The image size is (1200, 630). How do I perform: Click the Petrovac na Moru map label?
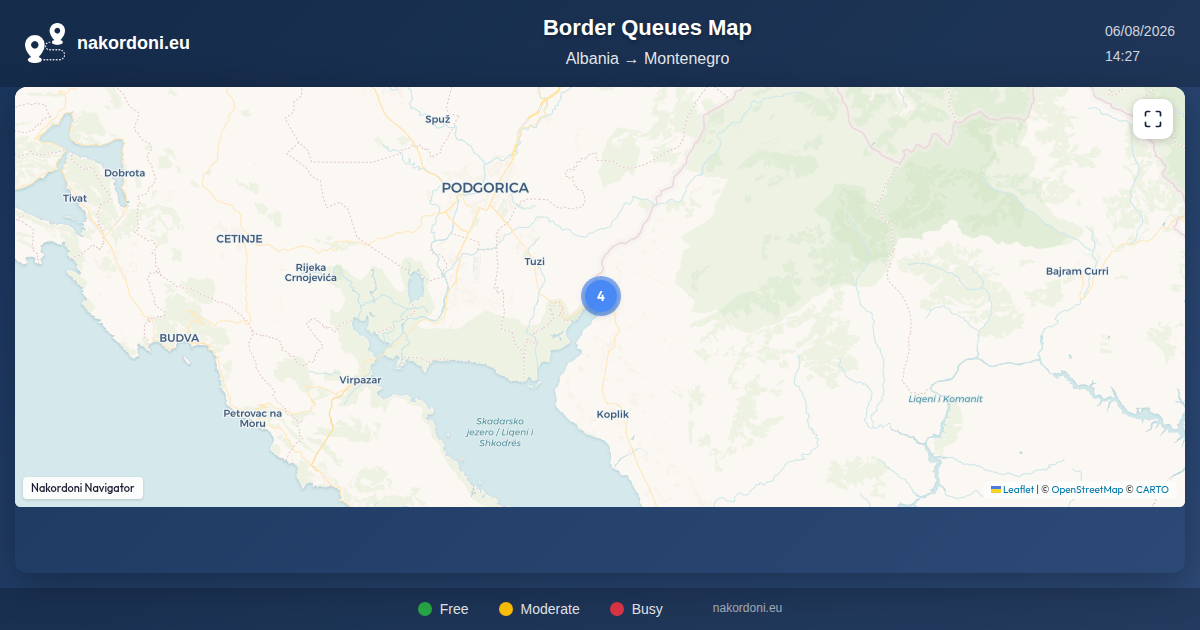point(252,418)
